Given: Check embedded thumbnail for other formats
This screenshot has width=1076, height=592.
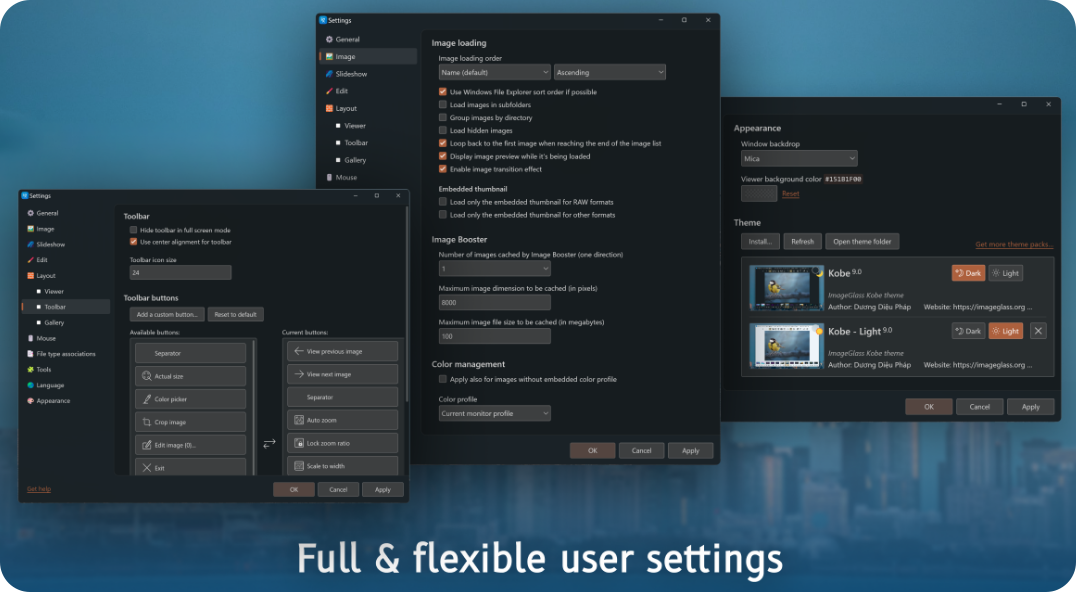Looking at the screenshot, I should coord(443,215).
